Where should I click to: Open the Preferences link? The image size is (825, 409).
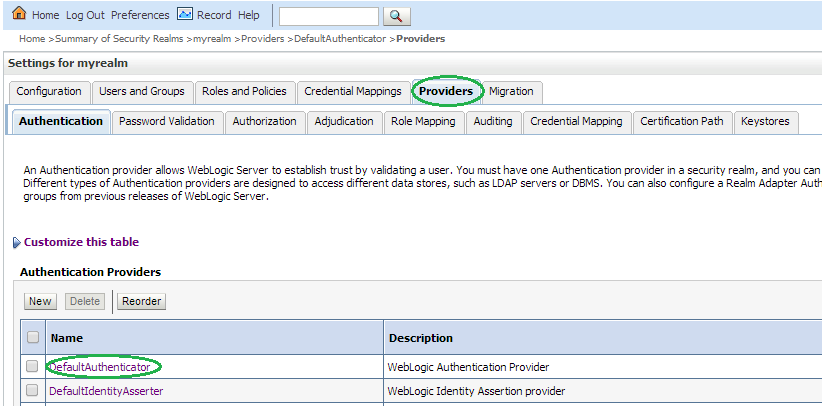click(x=140, y=15)
